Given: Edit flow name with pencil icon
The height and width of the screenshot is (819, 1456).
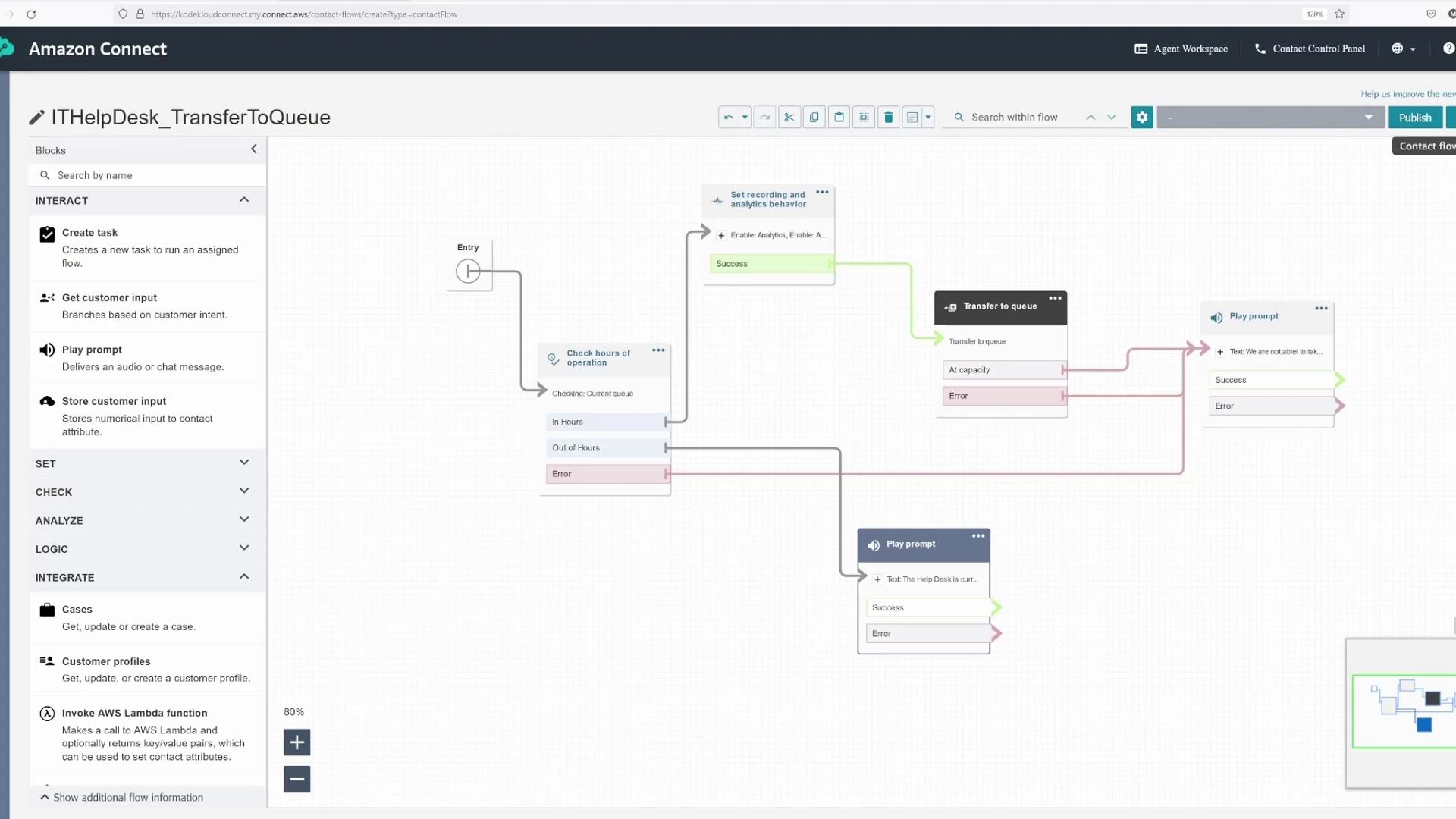Looking at the screenshot, I should point(36,118).
